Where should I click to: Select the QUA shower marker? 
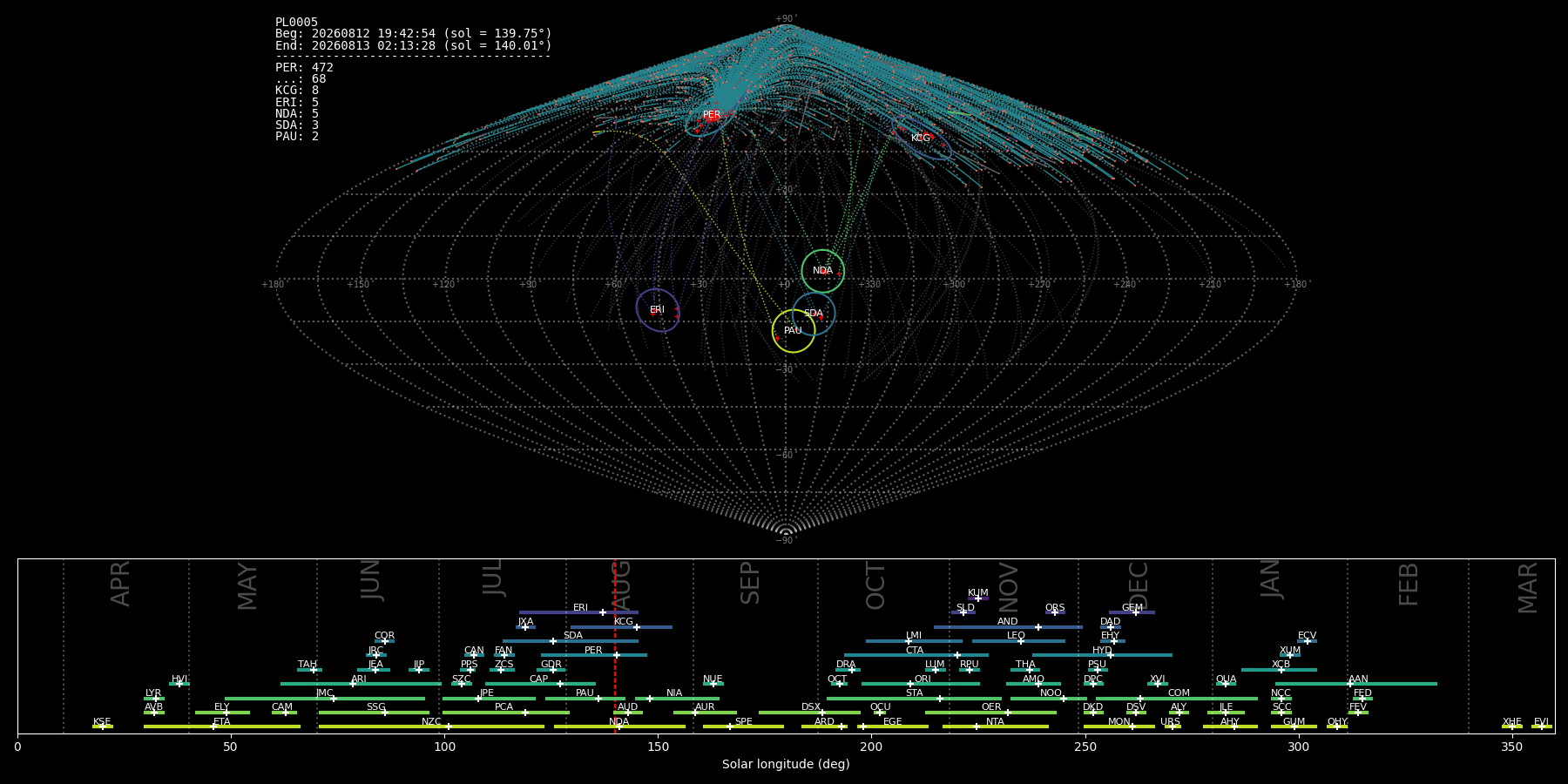coord(1226,684)
